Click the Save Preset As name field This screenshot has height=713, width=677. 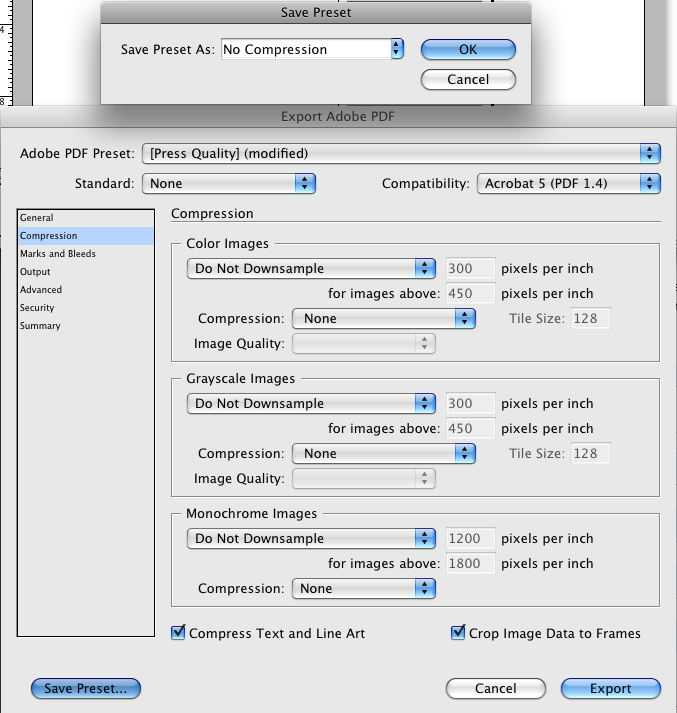pos(304,49)
